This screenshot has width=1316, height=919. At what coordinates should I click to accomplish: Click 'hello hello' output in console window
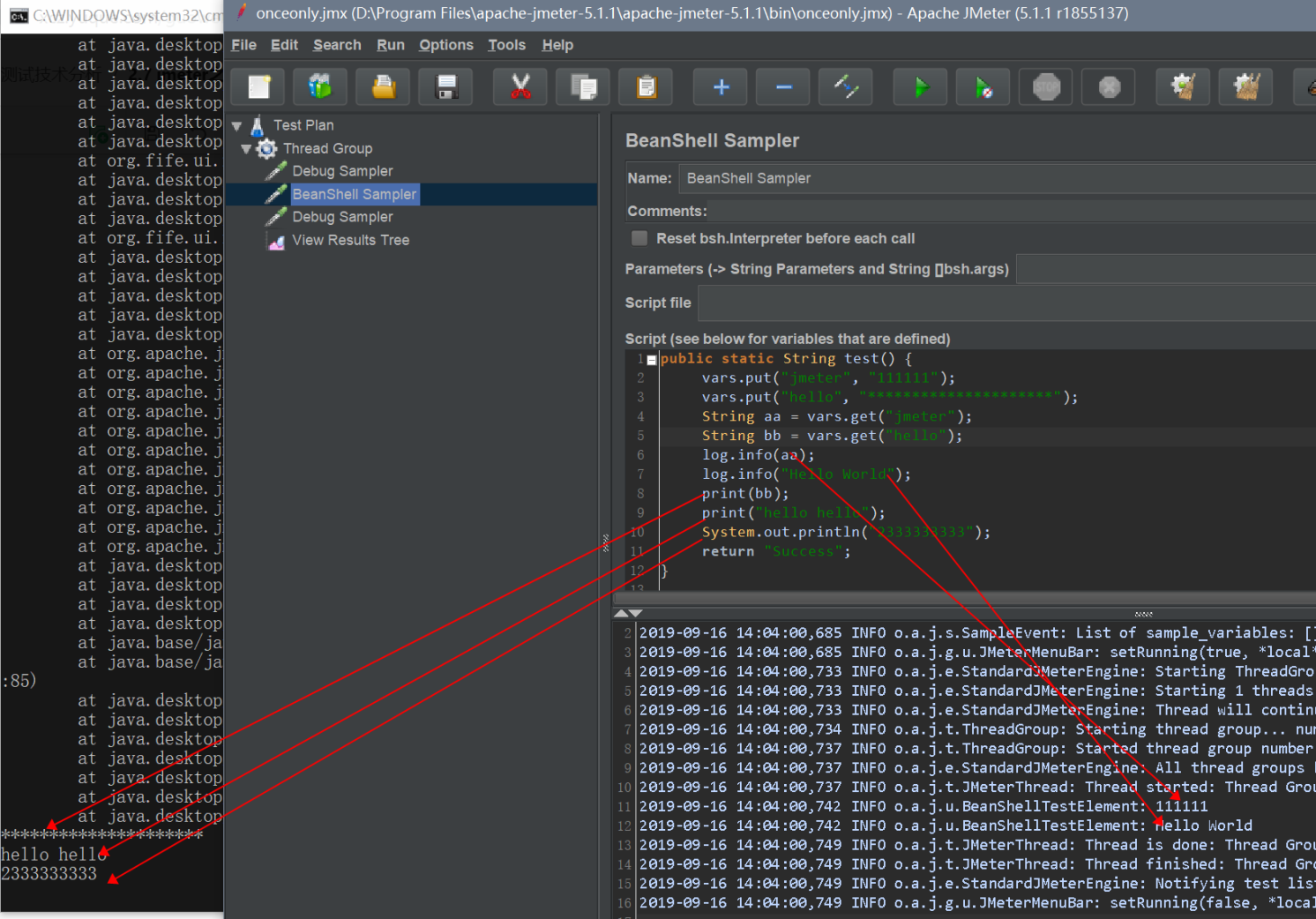coord(54,855)
